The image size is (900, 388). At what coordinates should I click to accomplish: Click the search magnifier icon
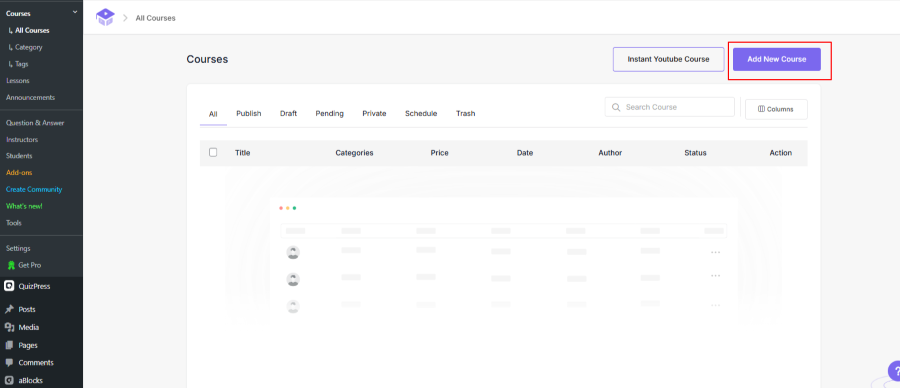[x=616, y=107]
